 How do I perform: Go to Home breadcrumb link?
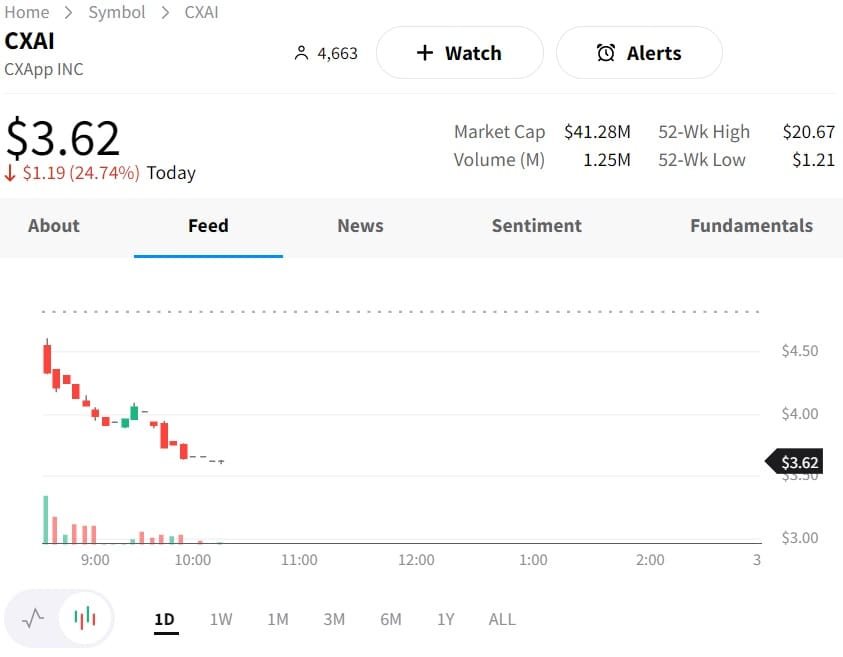tap(27, 12)
